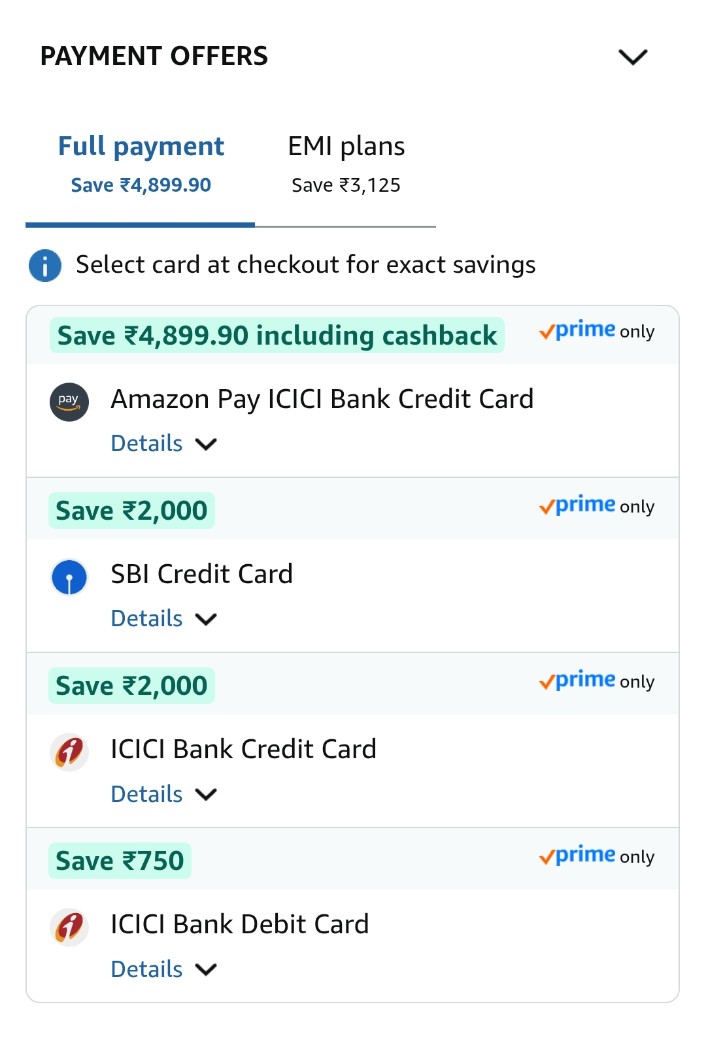Click the PAYMENT OFFERS heading
This screenshot has height=1046, width=706.
tap(154, 56)
